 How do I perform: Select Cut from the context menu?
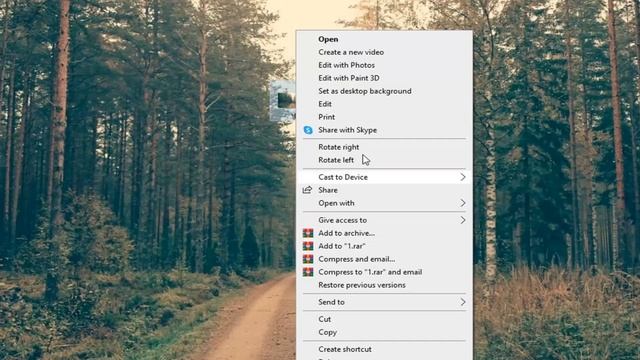click(x=384, y=319)
